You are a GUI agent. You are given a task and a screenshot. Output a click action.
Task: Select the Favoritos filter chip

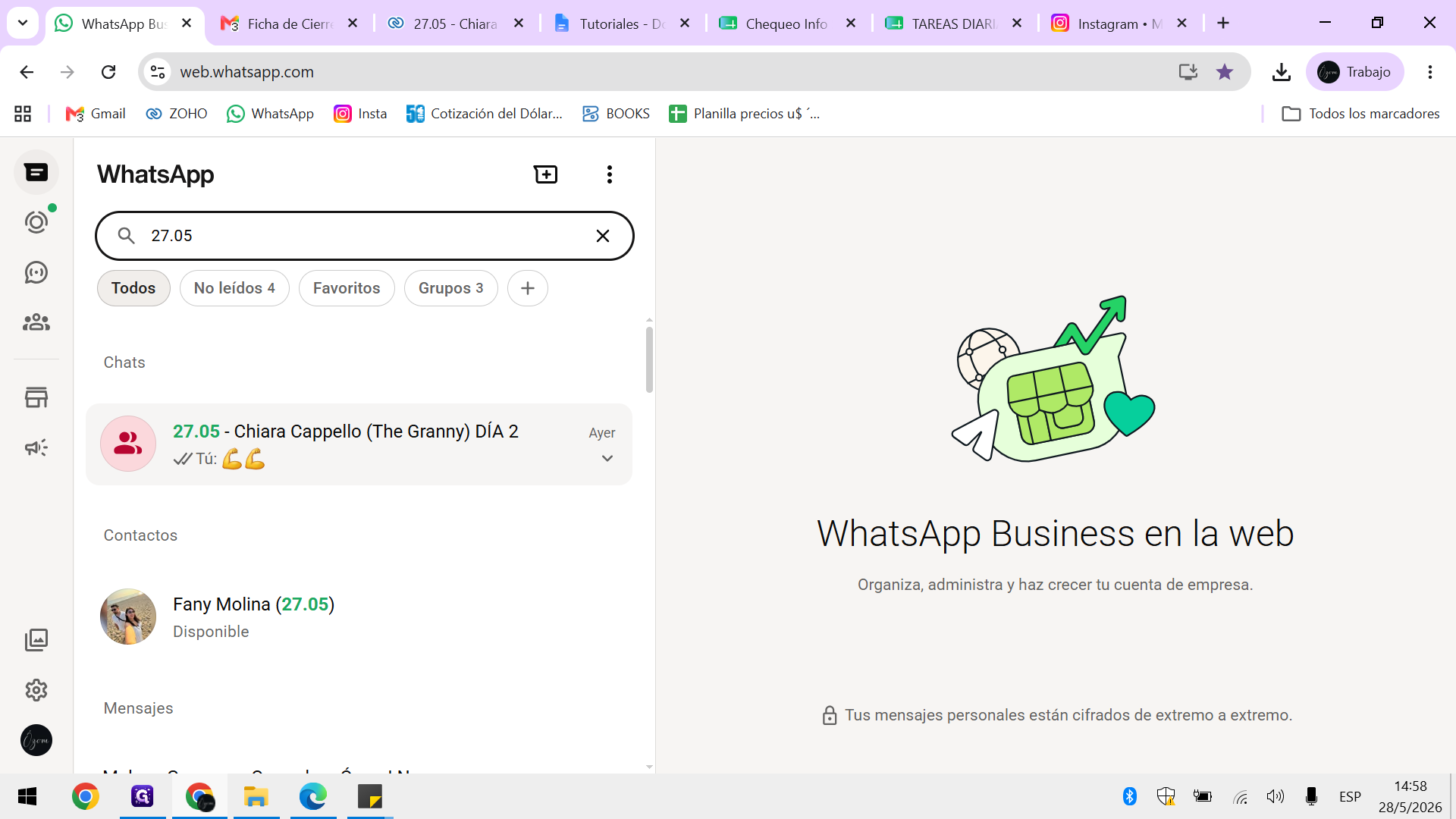[x=347, y=288]
